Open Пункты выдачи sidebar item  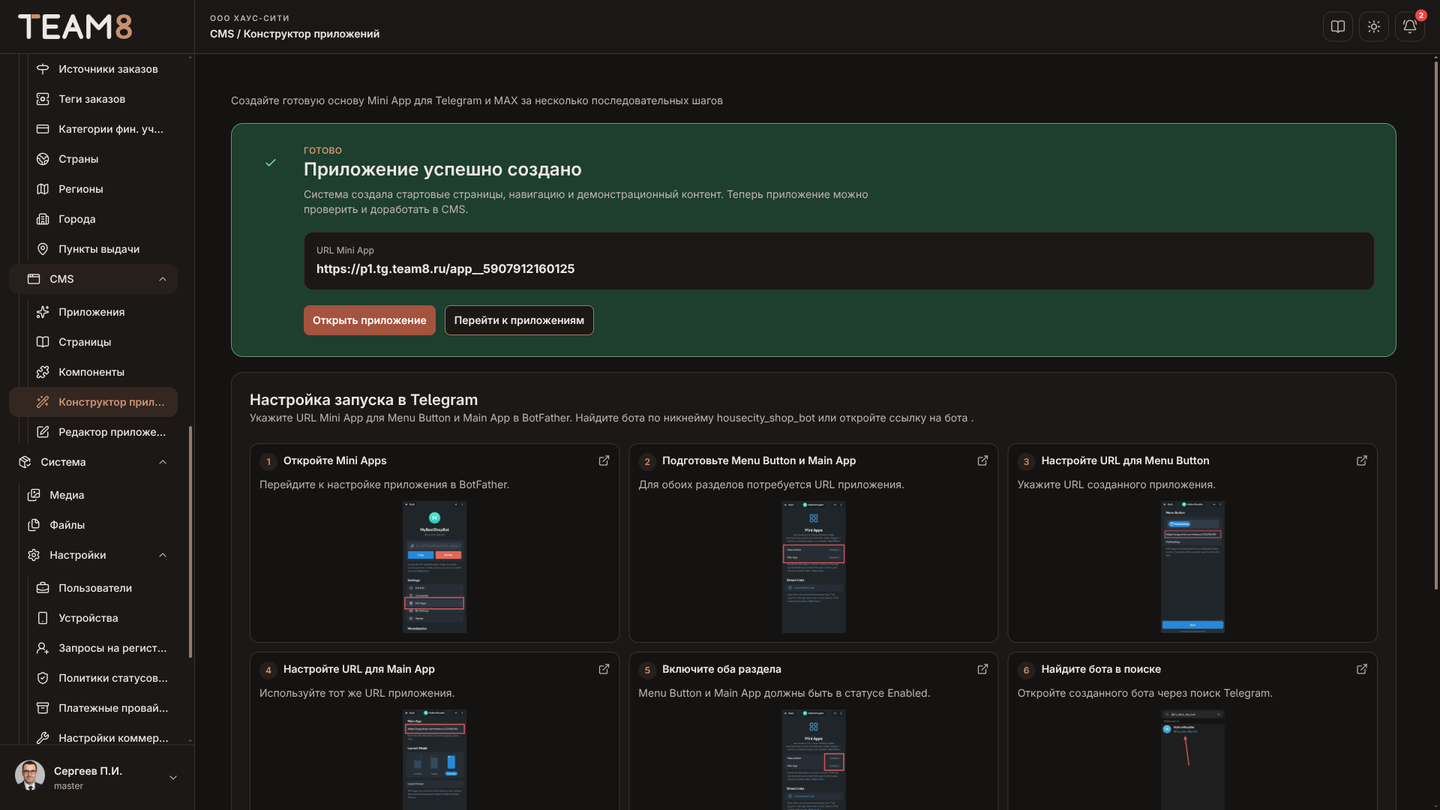tap(98, 249)
